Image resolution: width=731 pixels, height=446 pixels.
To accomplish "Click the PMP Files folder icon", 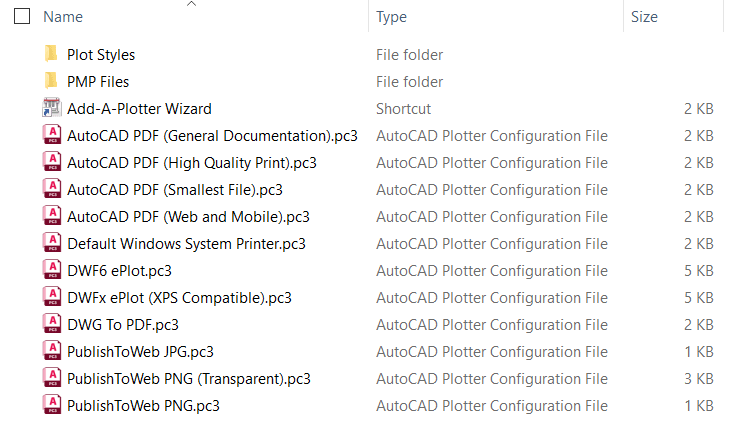I will pos(51,81).
